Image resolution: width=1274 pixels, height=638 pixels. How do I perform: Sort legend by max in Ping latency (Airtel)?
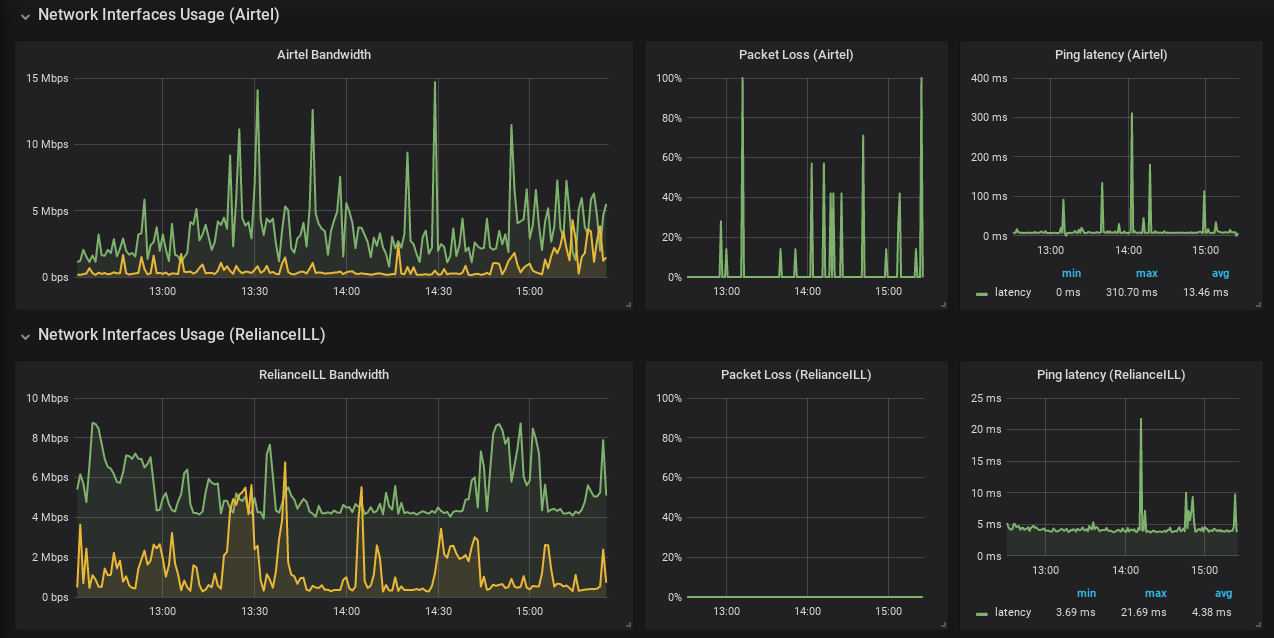click(1146, 273)
